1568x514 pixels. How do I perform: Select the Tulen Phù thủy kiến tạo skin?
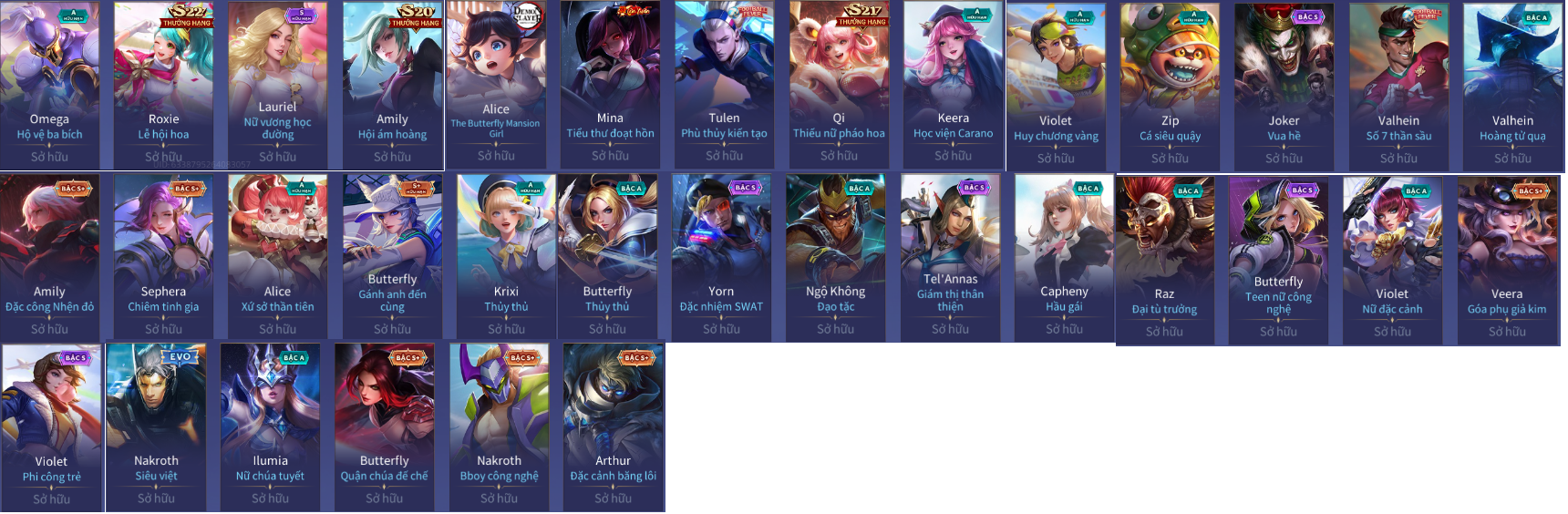[x=725, y=85]
